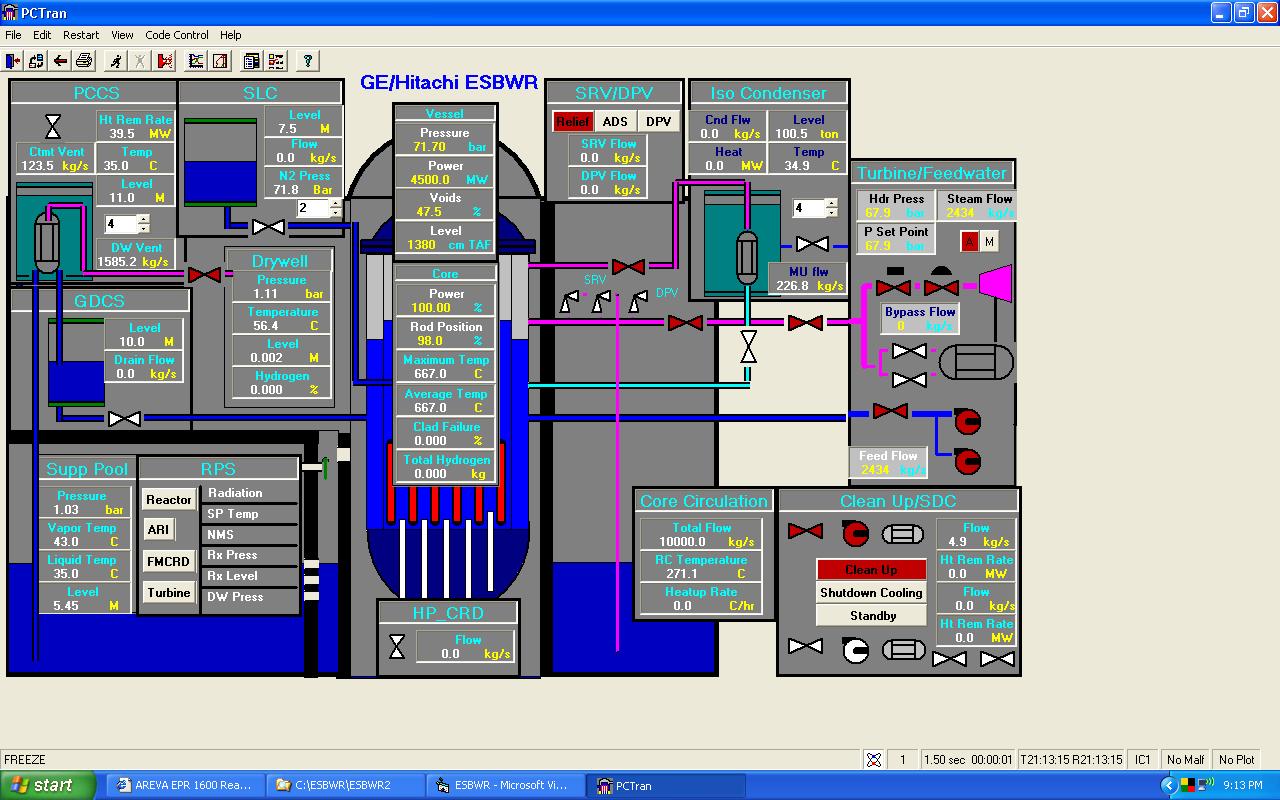The image size is (1280, 800).
Task: Decrease PCCS units count spinner
Action: (143, 229)
